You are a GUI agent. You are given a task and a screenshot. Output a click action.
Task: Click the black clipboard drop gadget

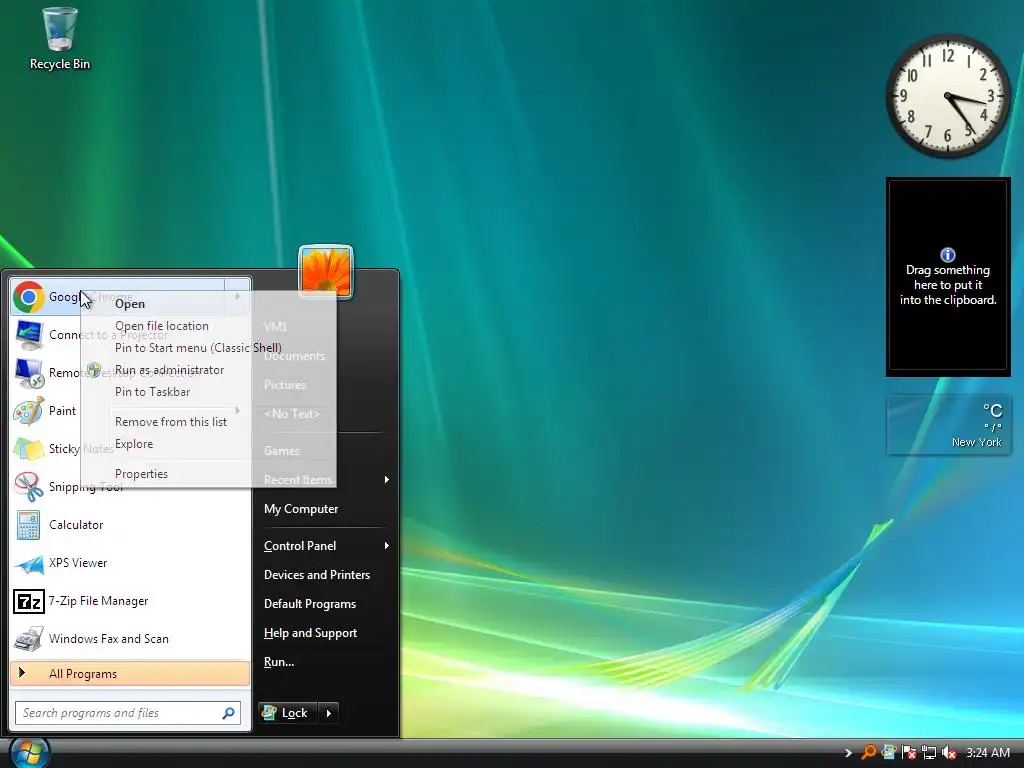(x=948, y=277)
